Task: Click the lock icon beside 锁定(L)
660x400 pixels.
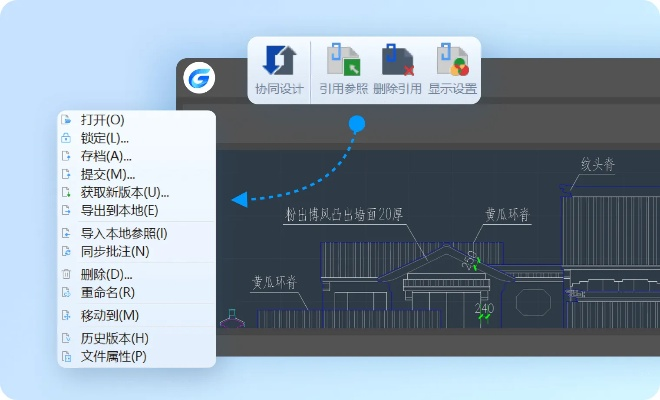Action: pos(67,138)
